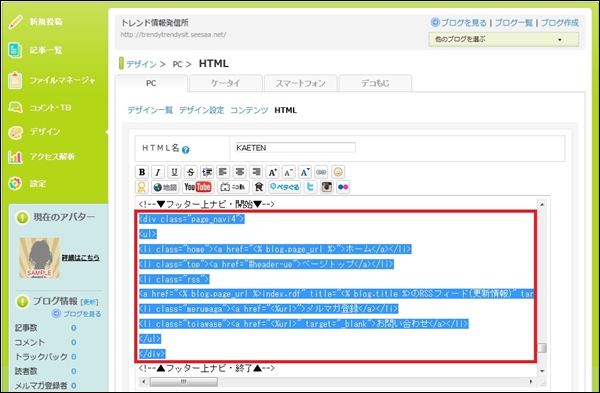Image resolution: width=600 pixels, height=393 pixels.
Task: Click フッター上ナビ・終了 comment line
Action: coord(207,368)
